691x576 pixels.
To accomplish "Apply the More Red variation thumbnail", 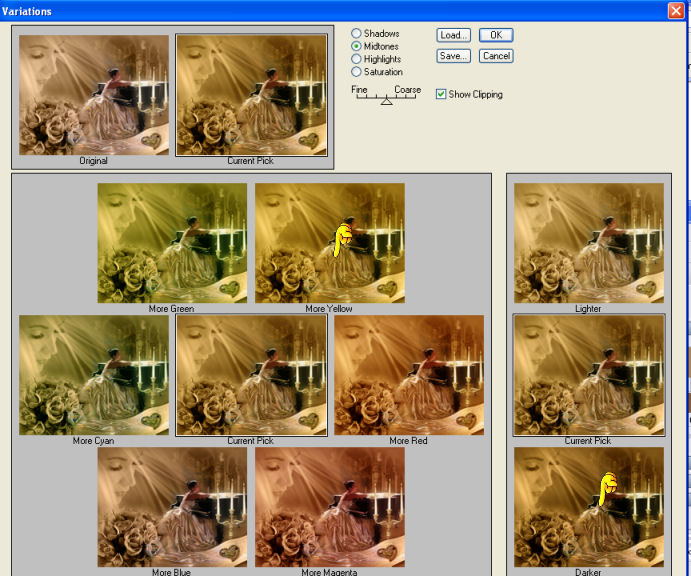I will (x=409, y=375).
